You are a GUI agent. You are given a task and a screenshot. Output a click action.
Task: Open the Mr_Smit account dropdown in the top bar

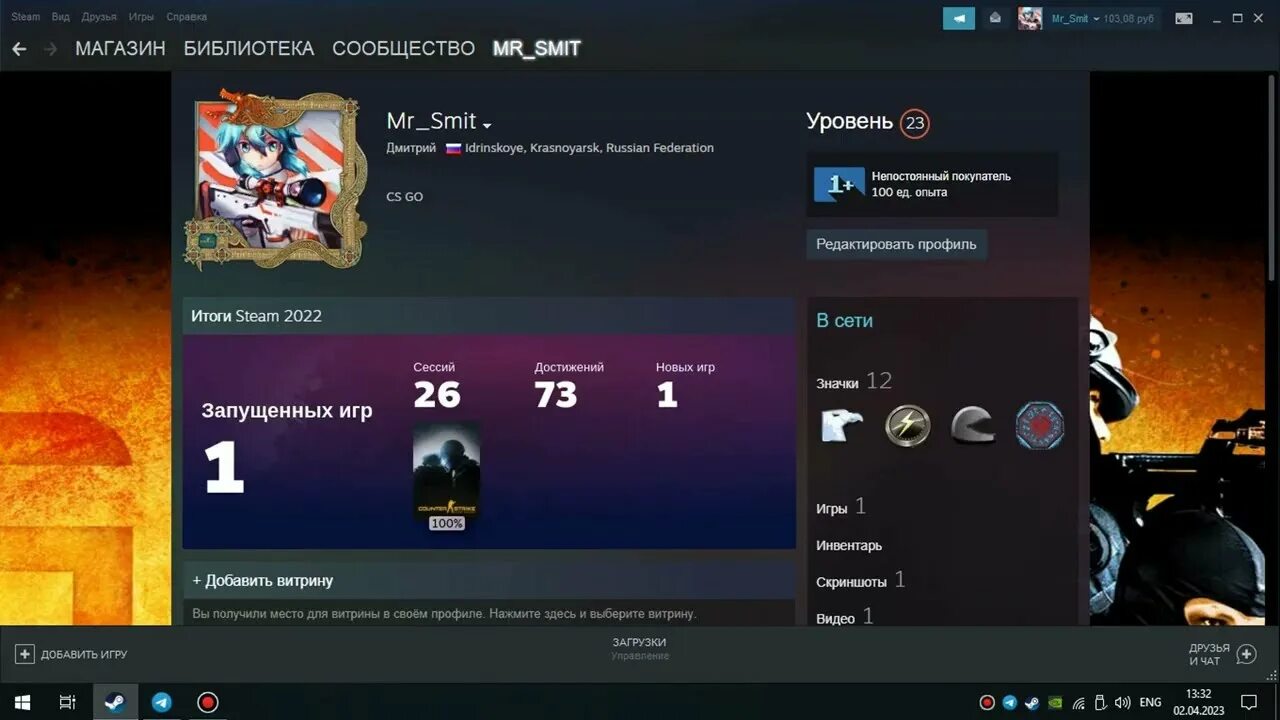click(x=1075, y=18)
